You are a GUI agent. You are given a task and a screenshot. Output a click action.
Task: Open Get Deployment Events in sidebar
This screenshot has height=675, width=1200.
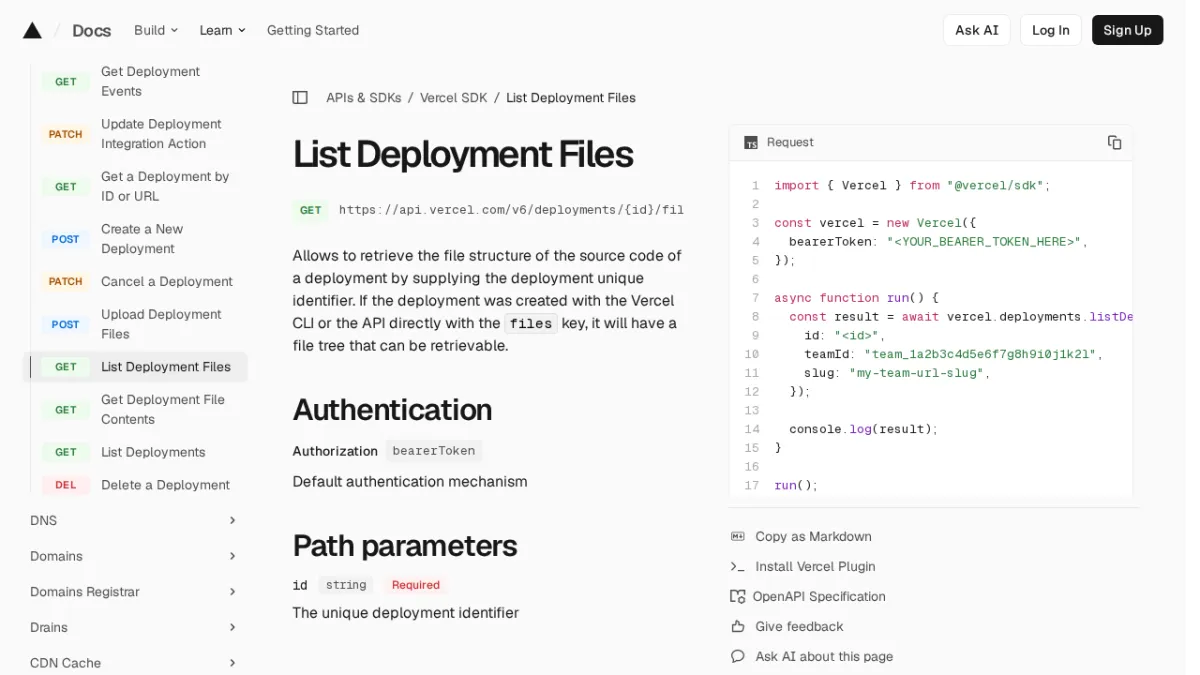point(150,81)
